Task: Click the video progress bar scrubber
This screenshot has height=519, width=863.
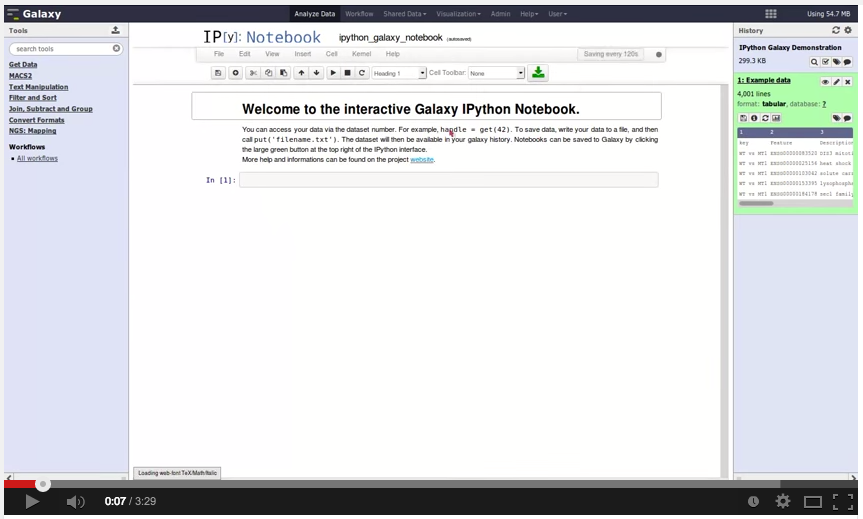Action: pos(43,484)
